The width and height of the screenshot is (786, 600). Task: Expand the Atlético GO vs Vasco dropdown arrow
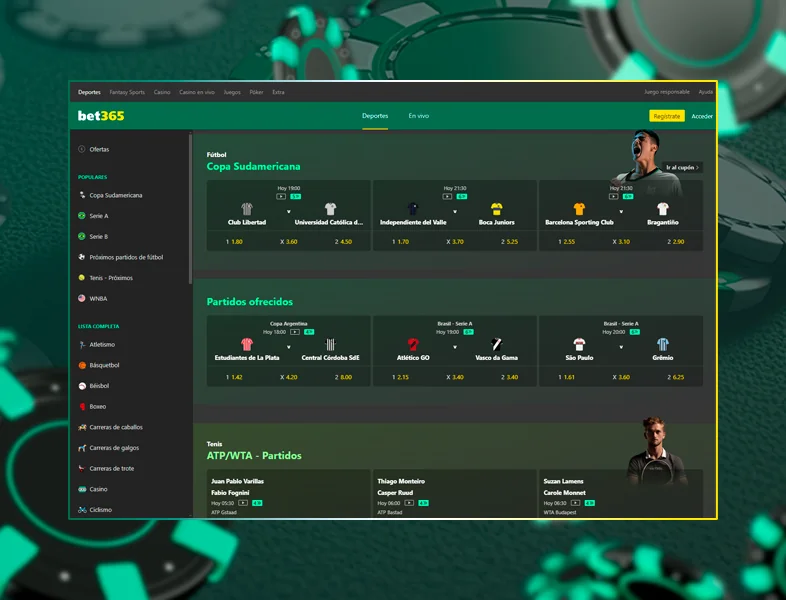[455, 348]
